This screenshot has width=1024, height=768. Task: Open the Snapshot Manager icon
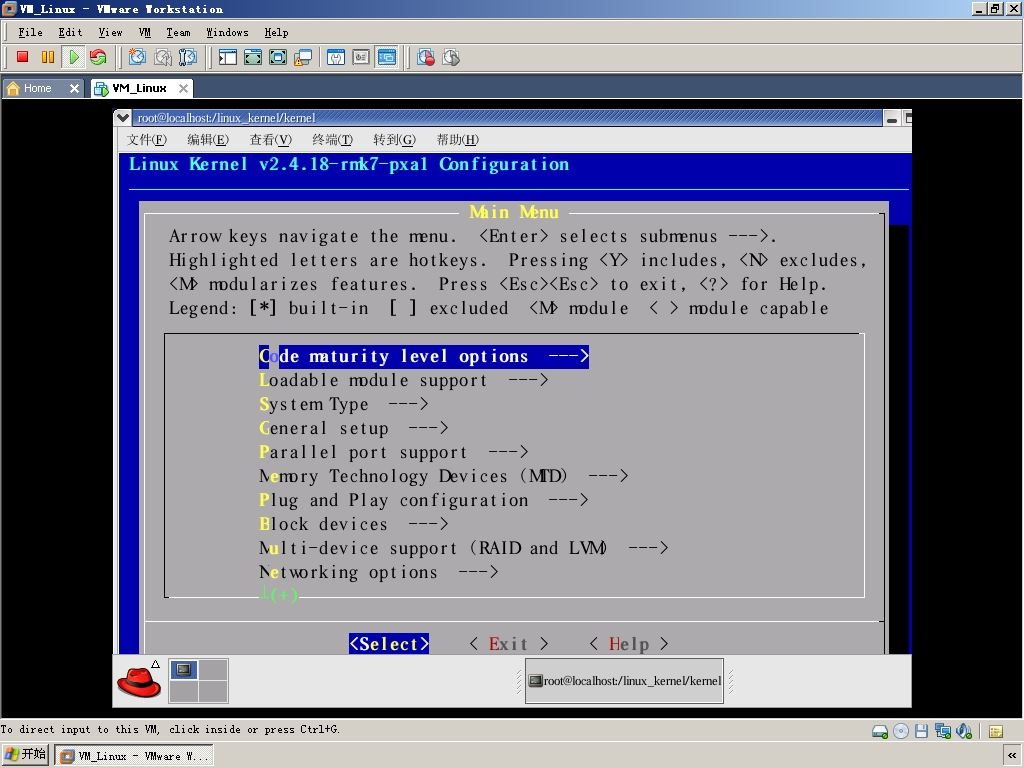(x=187, y=57)
